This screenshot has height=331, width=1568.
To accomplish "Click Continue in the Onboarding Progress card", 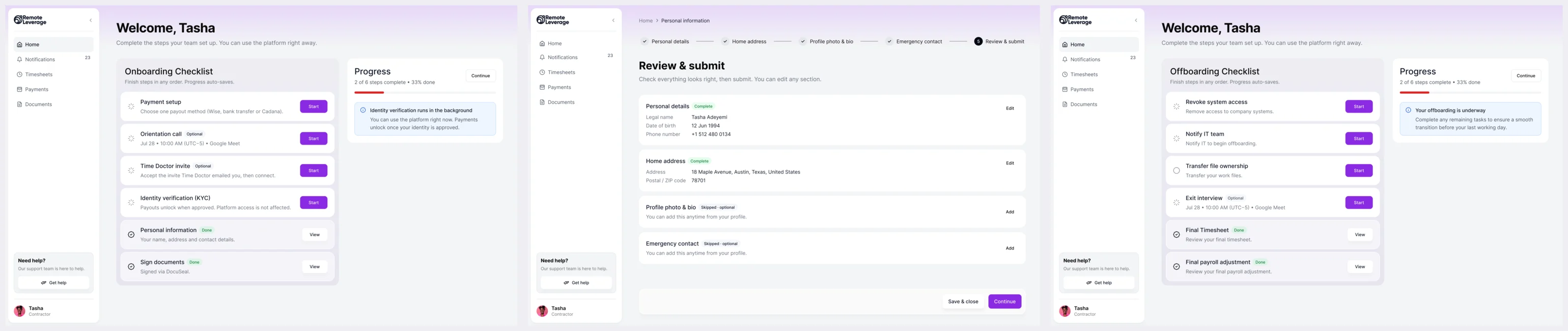I will pyautogui.click(x=480, y=75).
